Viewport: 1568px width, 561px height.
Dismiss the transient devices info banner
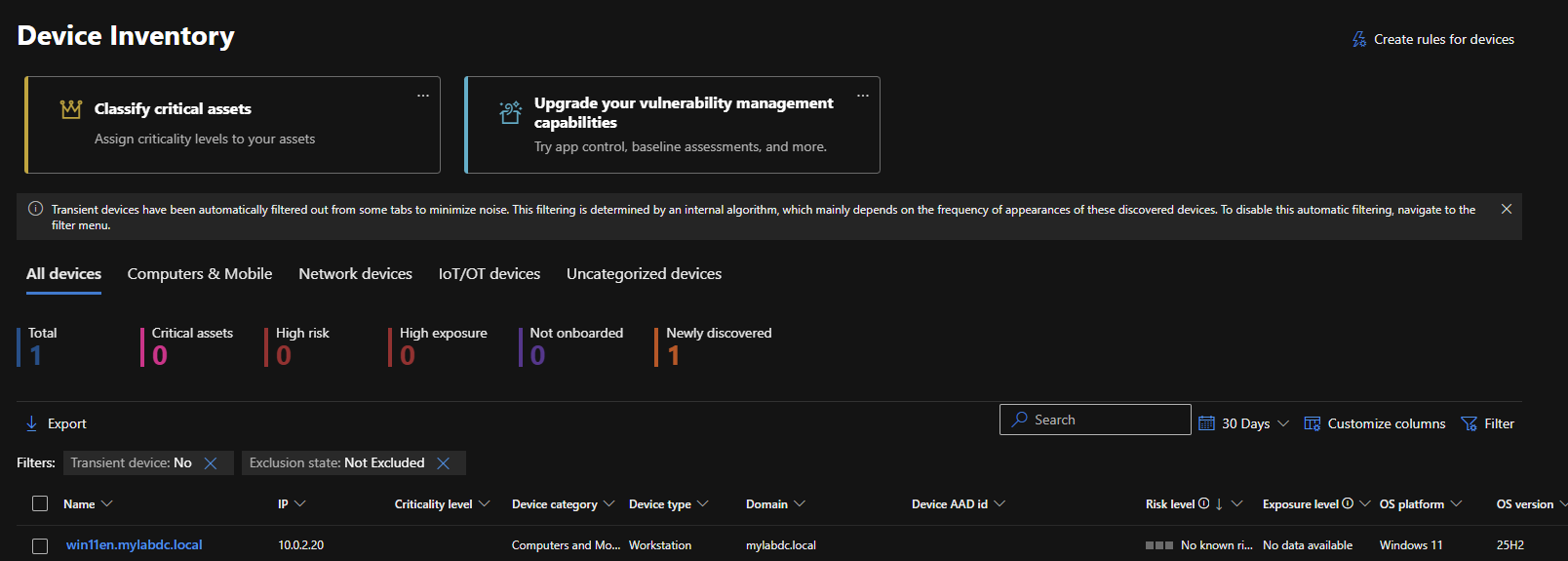pyautogui.click(x=1507, y=209)
